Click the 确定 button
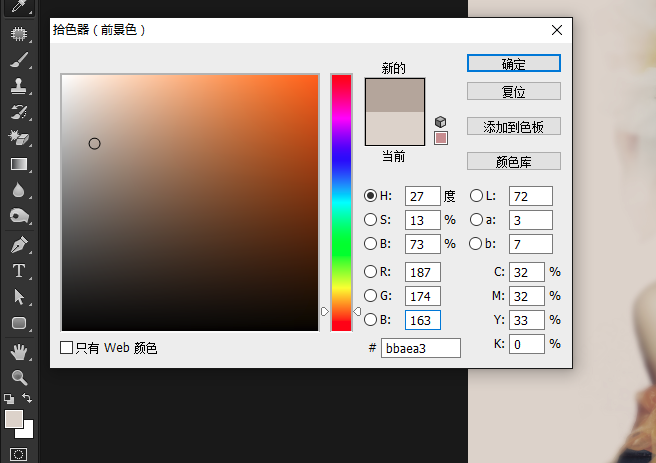The width and height of the screenshot is (656, 463). 513,63
